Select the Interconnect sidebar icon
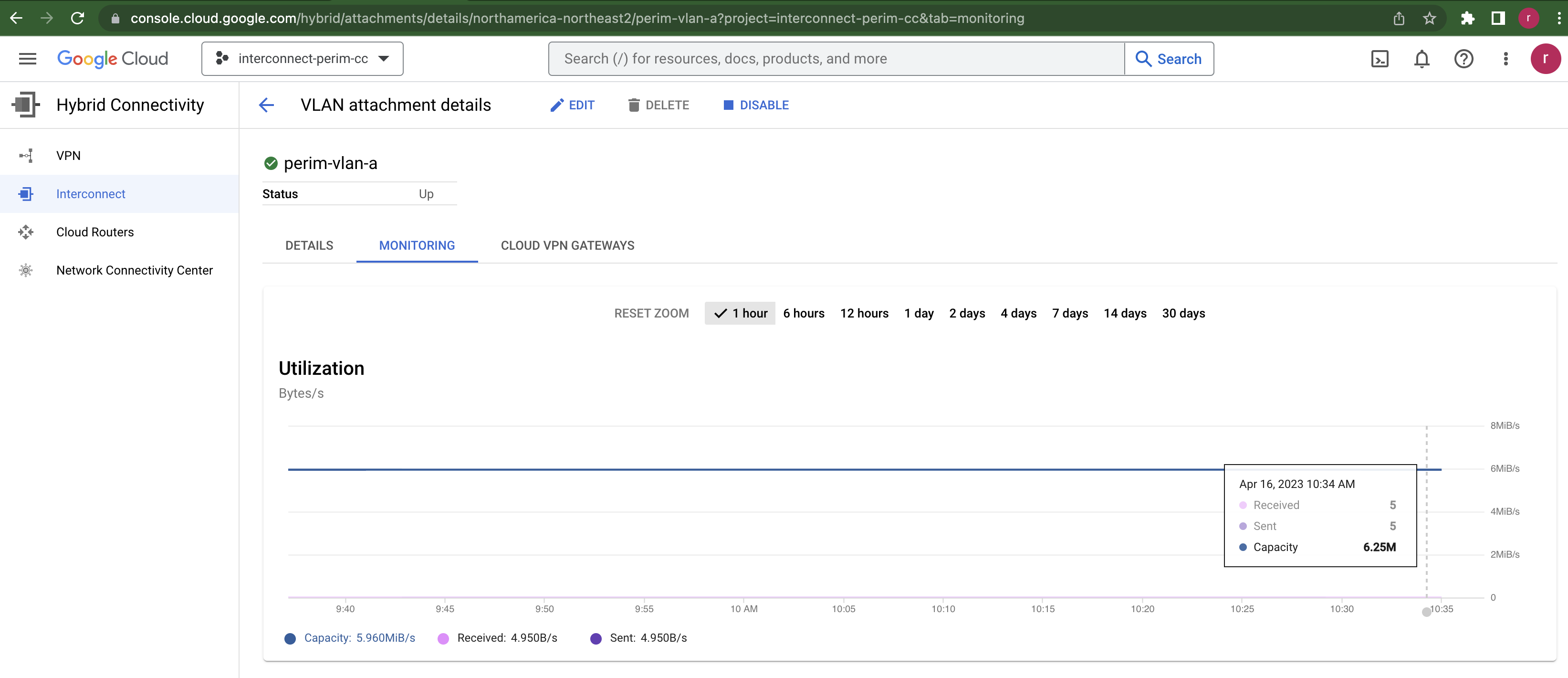1568x678 pixels. point(26,194)
